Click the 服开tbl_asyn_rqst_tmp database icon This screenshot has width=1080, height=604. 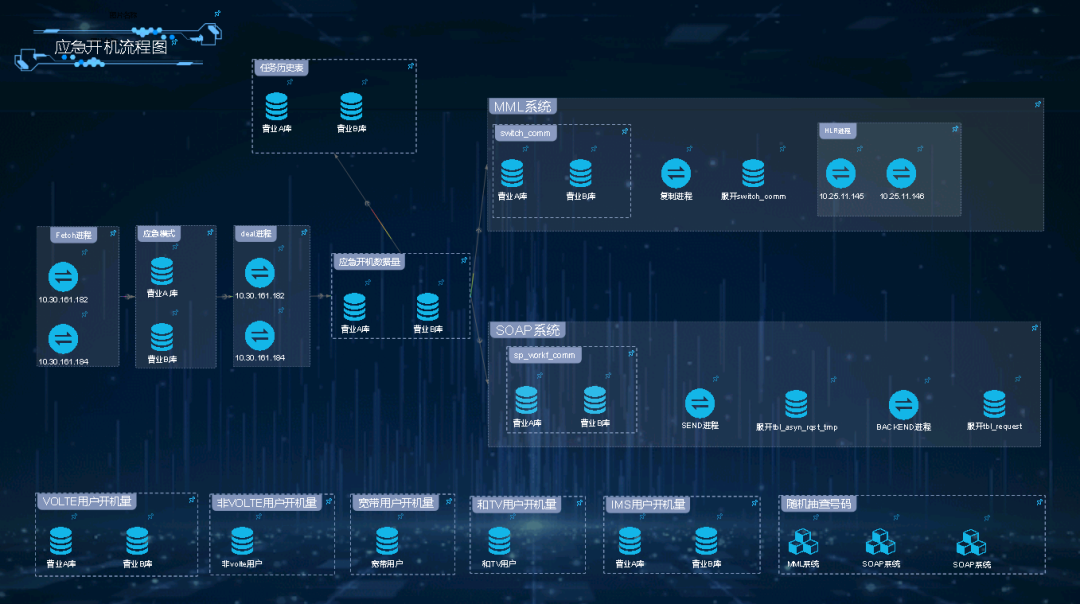pos(796,404)
